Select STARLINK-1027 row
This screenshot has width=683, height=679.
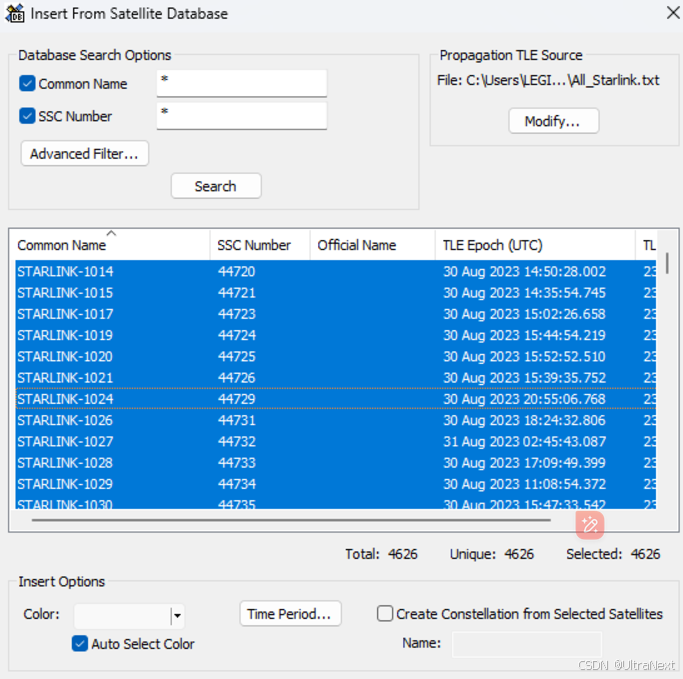(x=335, y=441)
